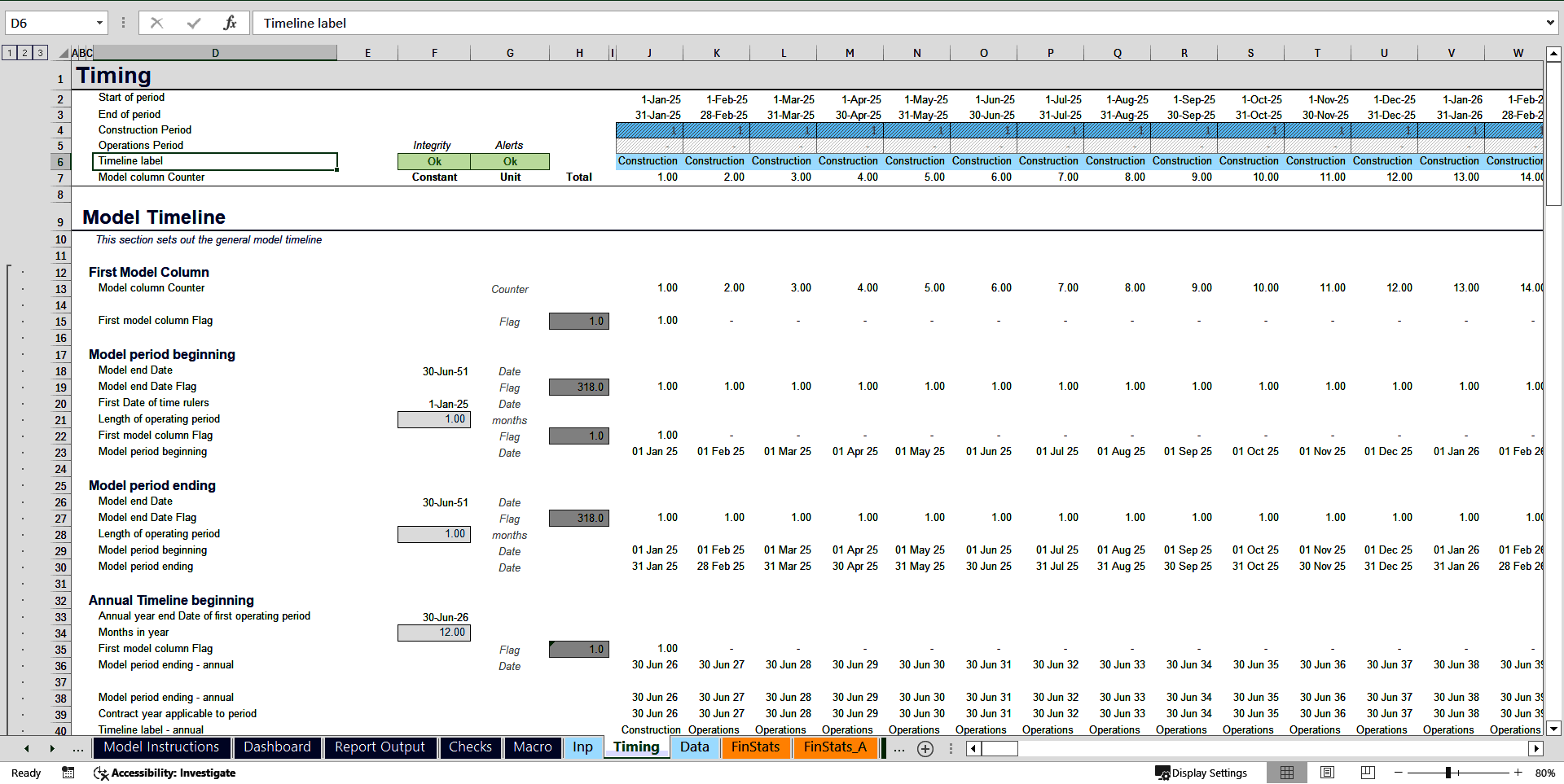The height and width of the screenshot is (784, 1564).
Task: Click the Ready status indicator
Action: point(26,773)
